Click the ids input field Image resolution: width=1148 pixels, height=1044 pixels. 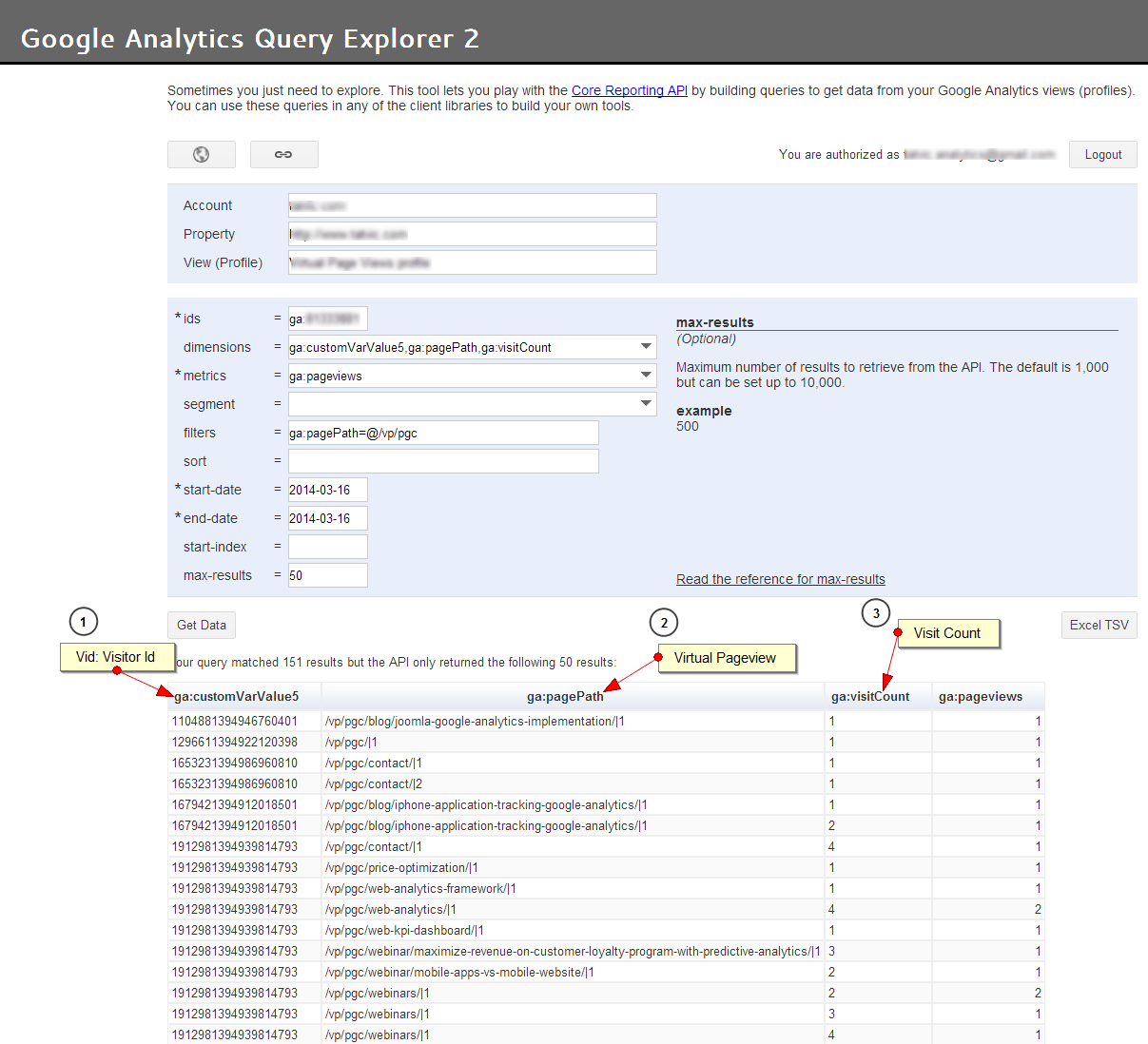click(x=328, y=319)
